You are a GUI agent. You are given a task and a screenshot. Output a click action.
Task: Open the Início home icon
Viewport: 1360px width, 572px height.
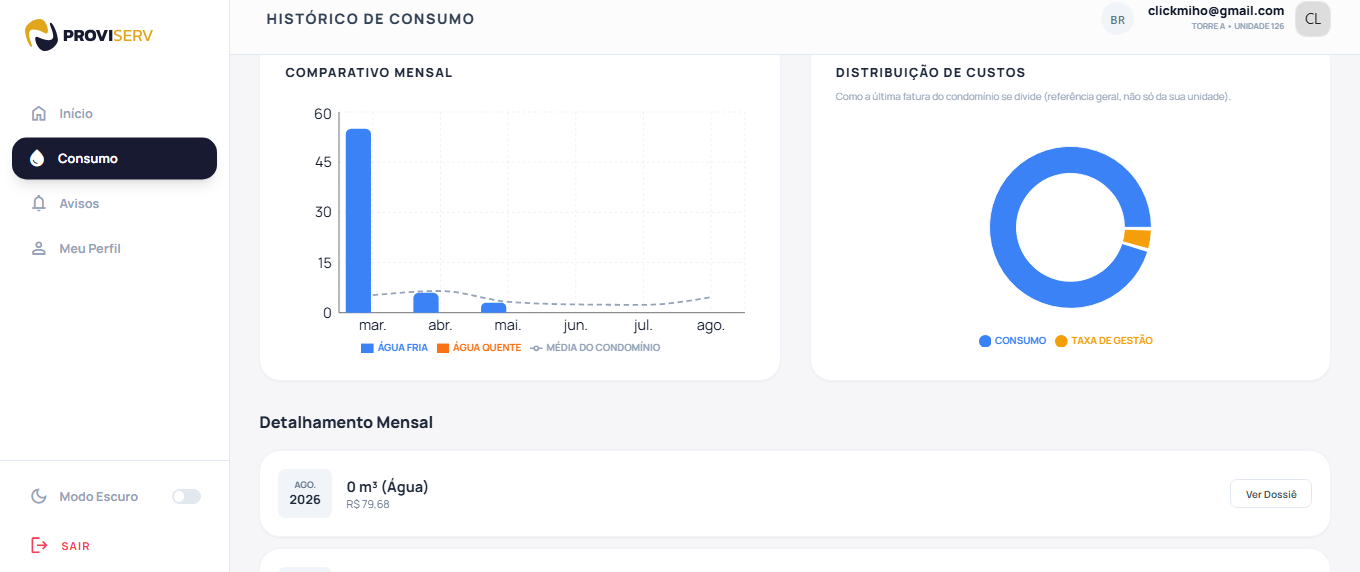(39, 114)
